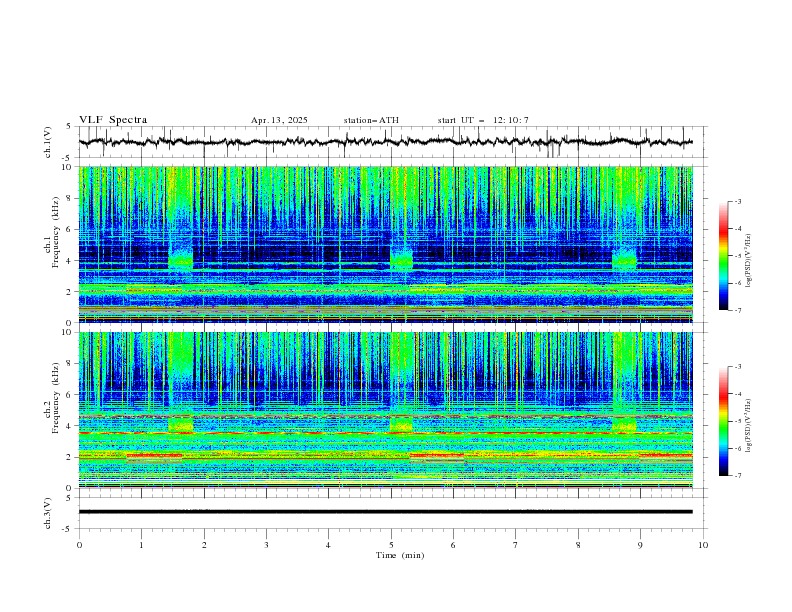Click the ch.1 black voltage waveform trace
This screenshot has width=792, height=612.
coord(385,142)
